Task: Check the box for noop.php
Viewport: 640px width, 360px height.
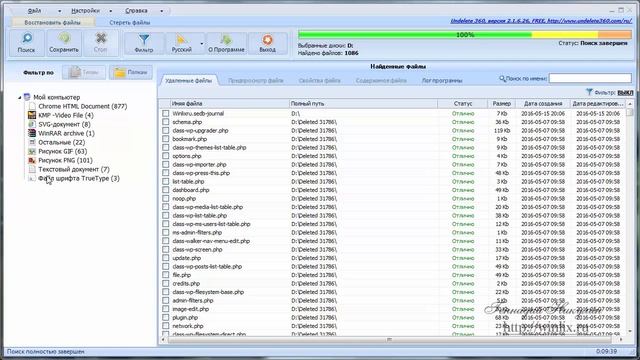Action: (165, 198)
